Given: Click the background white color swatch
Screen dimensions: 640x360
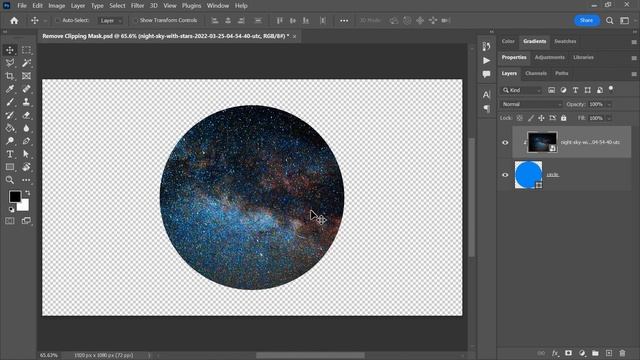Looking at the screenshot, I should coord(24,206).
